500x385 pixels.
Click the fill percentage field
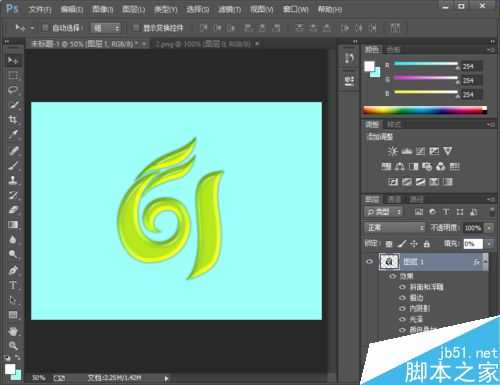click(x=473, y=244)
